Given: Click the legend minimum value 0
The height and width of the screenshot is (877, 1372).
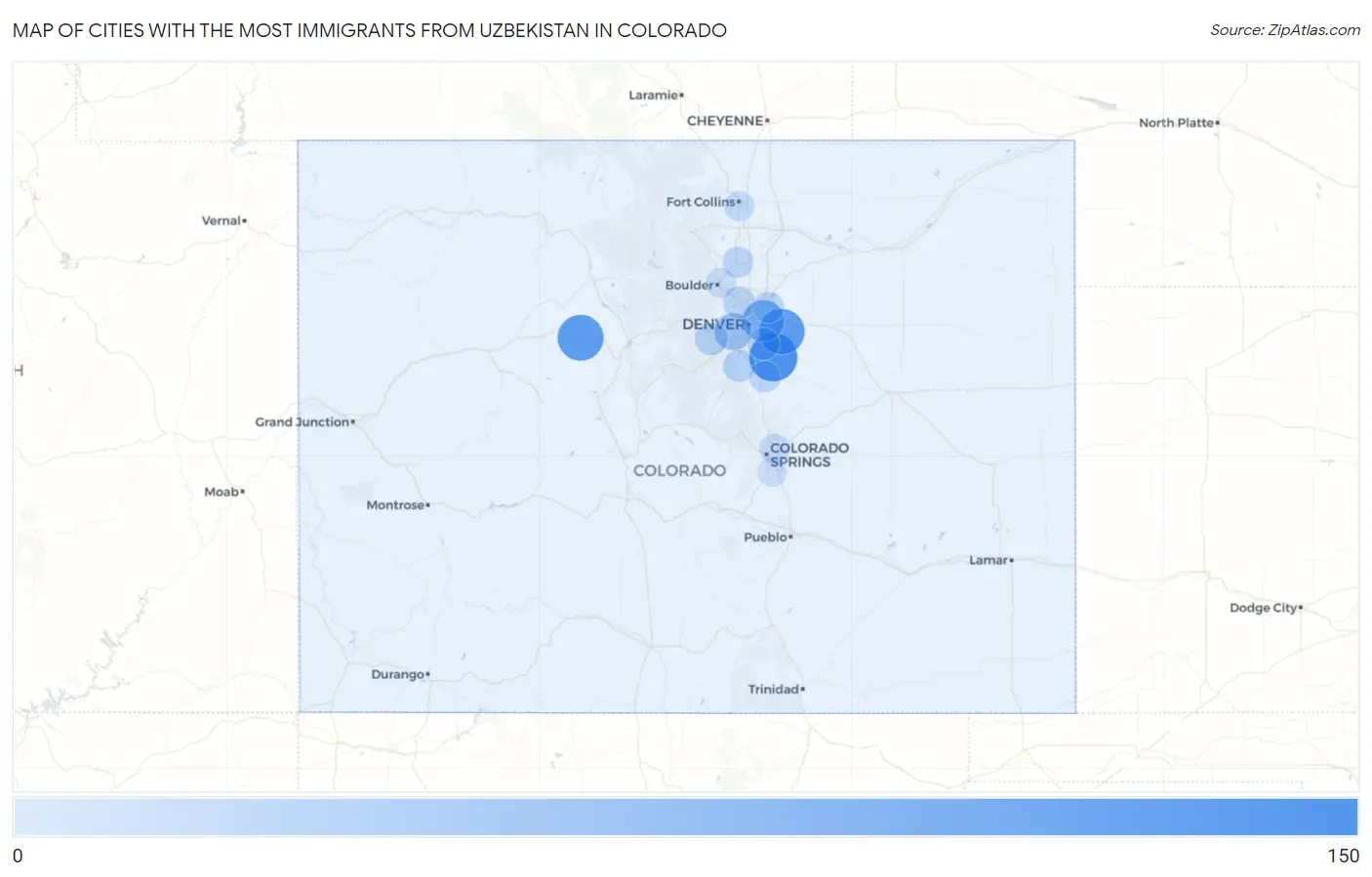Looking at the screenshot, I should tap(18, 856).
